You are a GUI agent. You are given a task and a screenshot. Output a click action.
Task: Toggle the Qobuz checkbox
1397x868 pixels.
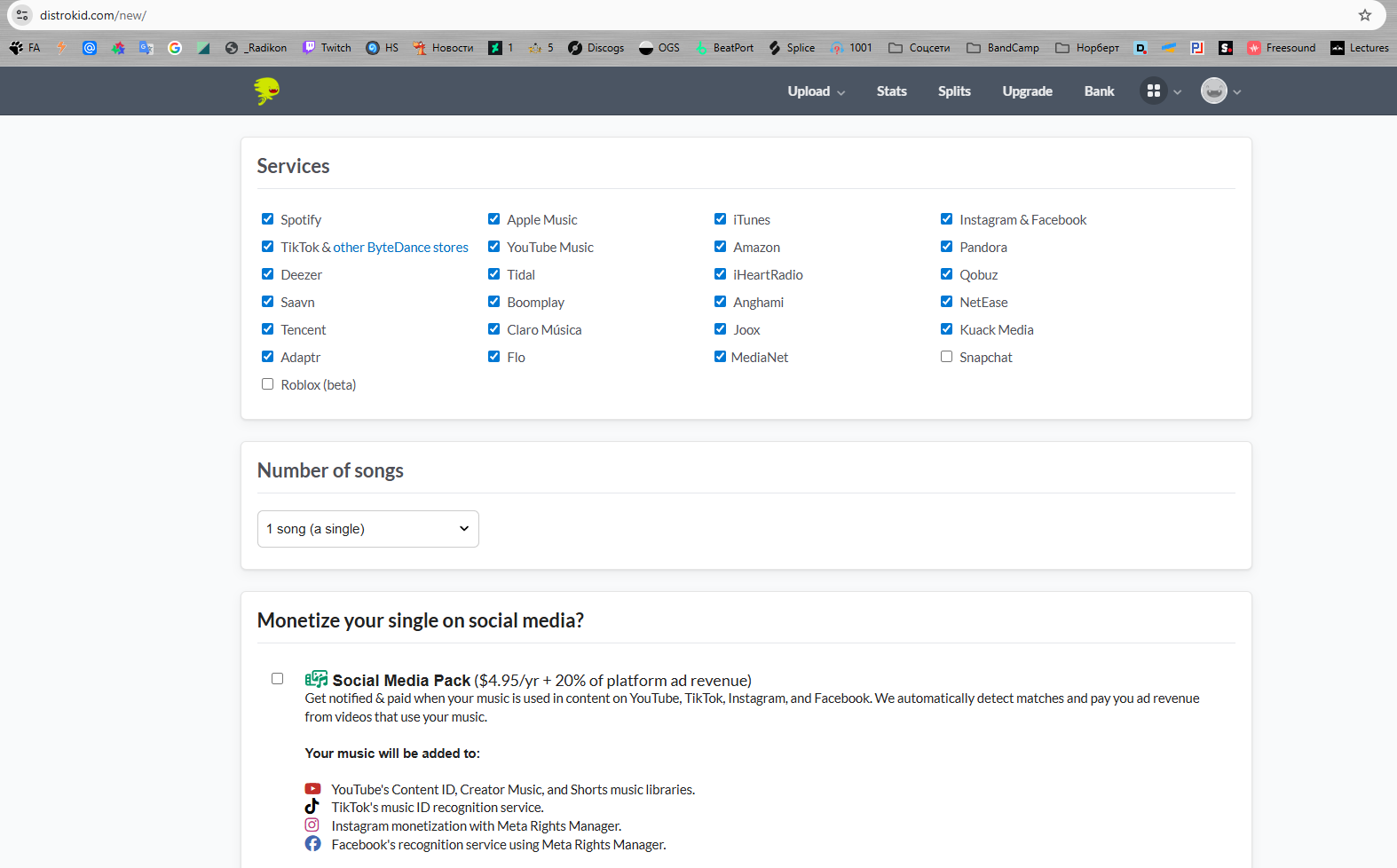tap(946, 274)
